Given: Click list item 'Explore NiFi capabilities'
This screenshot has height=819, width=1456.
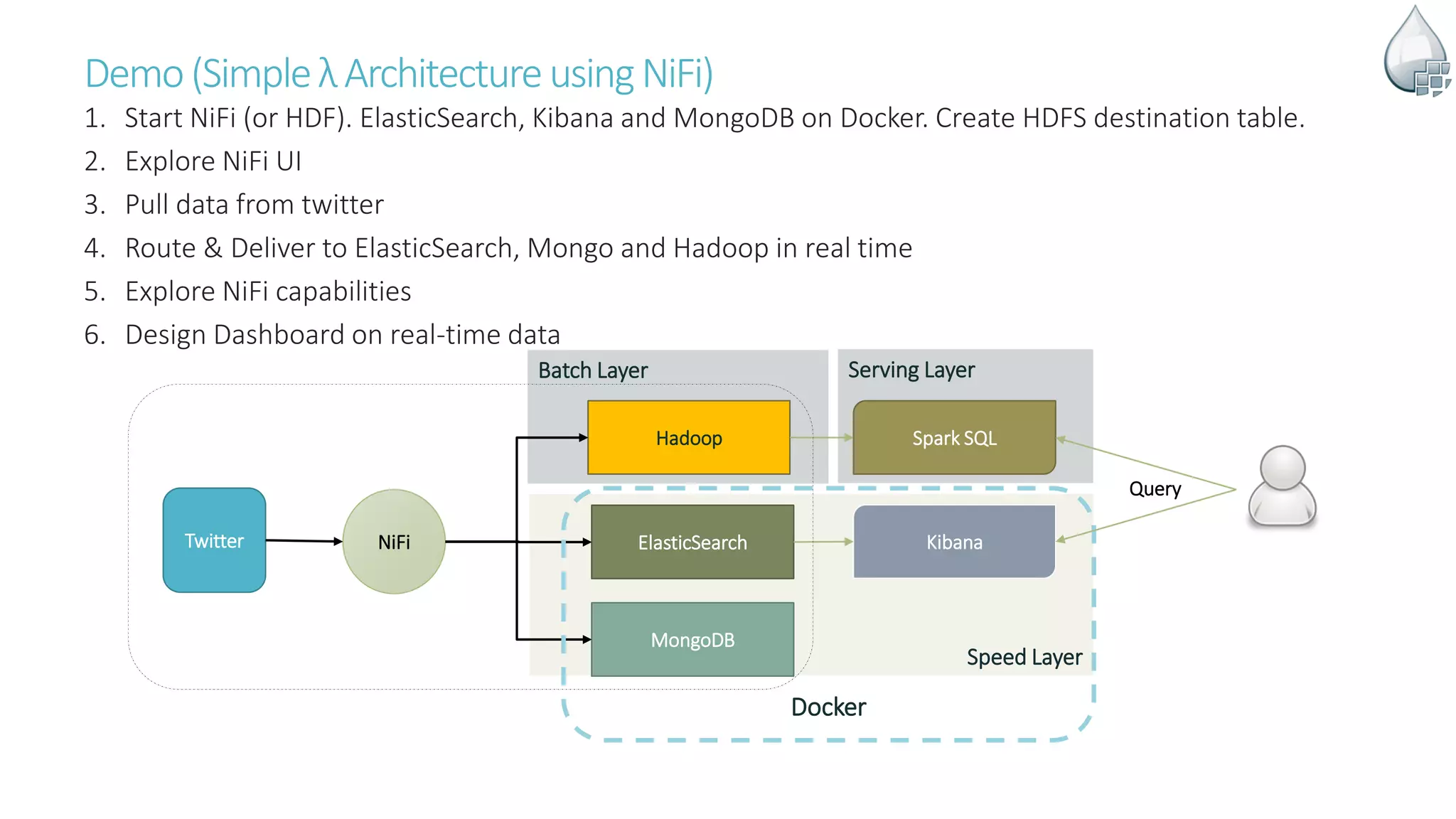Looking at the screenshot, I should pos(268,291).
